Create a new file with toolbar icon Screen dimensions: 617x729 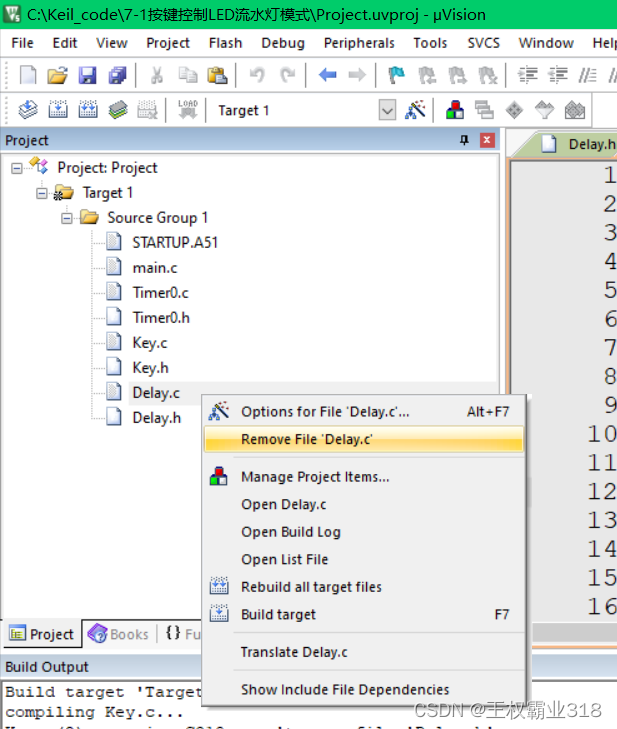(28, 75)
